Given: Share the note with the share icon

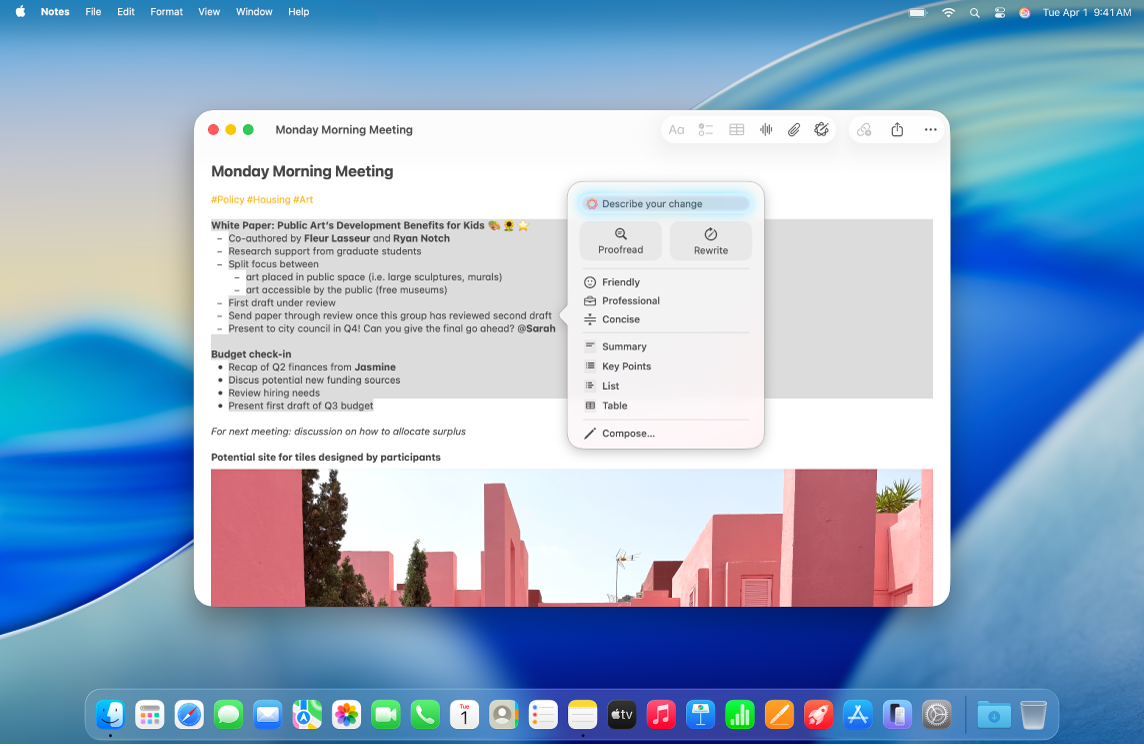Looking at the screenshot, I should 896,130.
